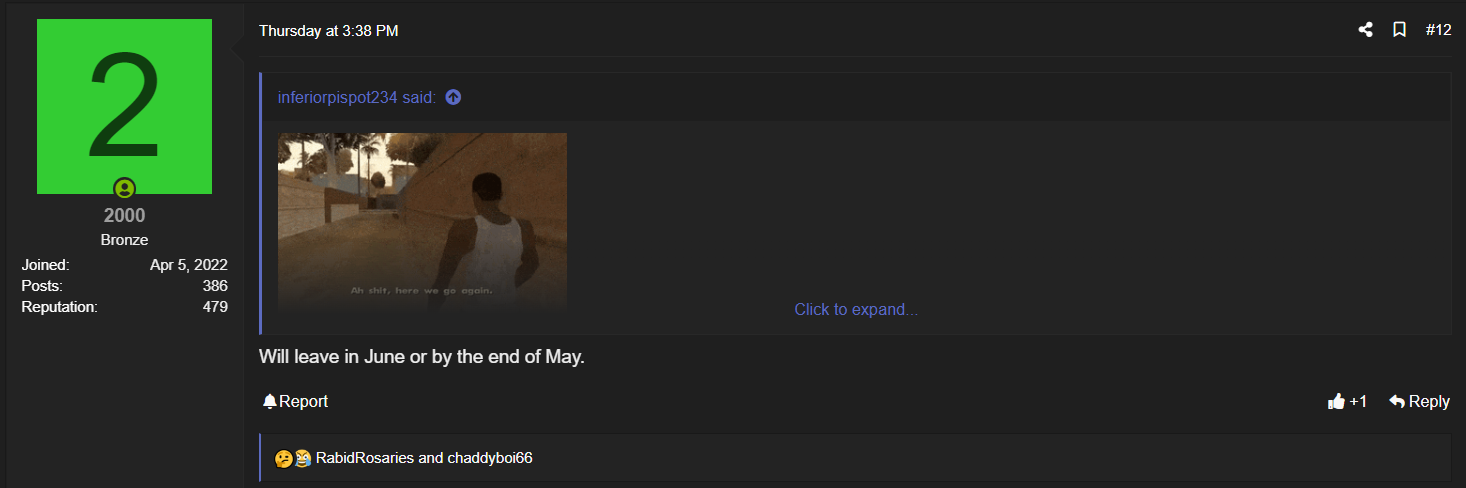The image size is (1466, 488).
Task: Open RabidRosaries in the reactions list
Action: [x=365, y=458]
